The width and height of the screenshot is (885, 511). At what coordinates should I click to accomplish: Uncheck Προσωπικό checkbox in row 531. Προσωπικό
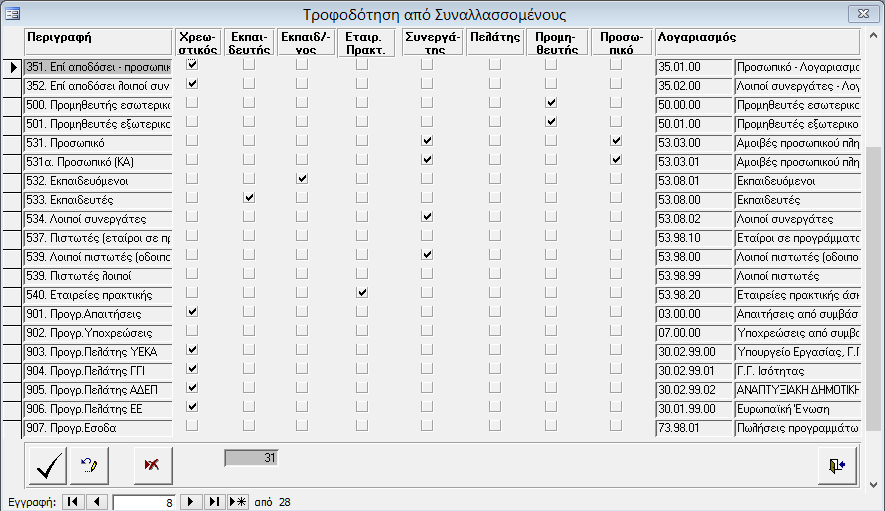pos(616,141)
